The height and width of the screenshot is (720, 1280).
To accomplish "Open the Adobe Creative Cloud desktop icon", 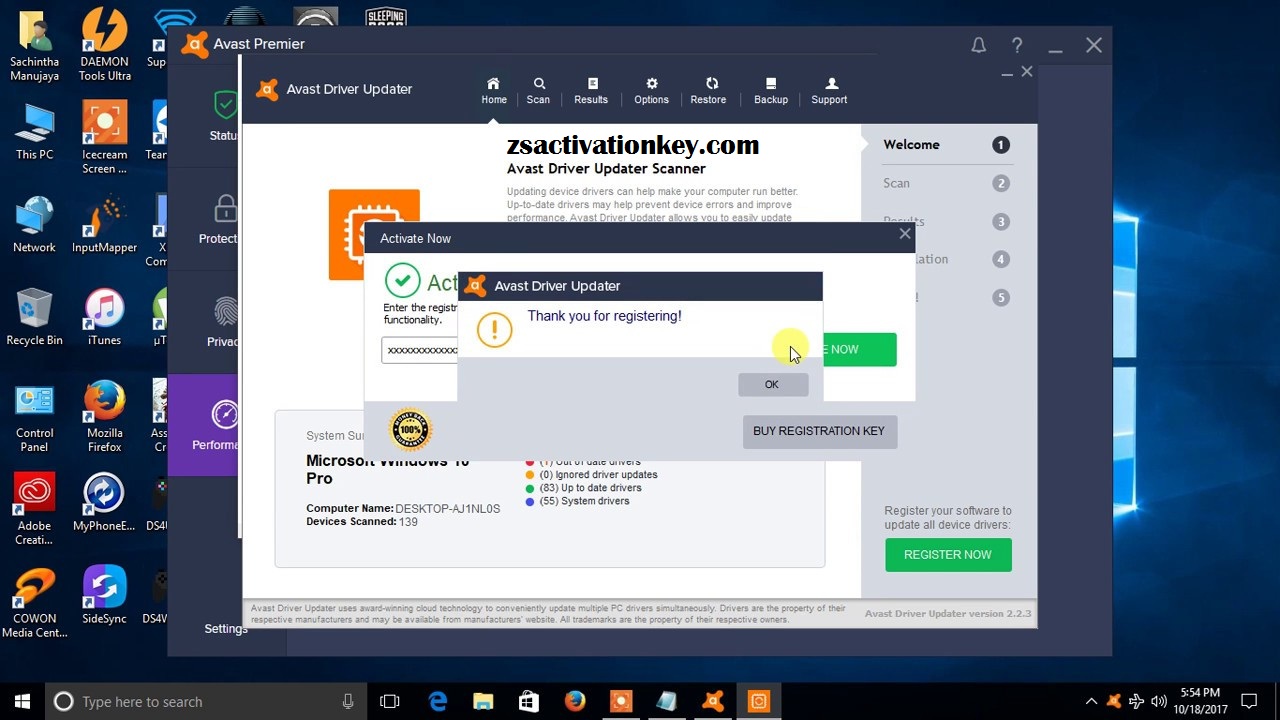I will [x=34, y=510].
